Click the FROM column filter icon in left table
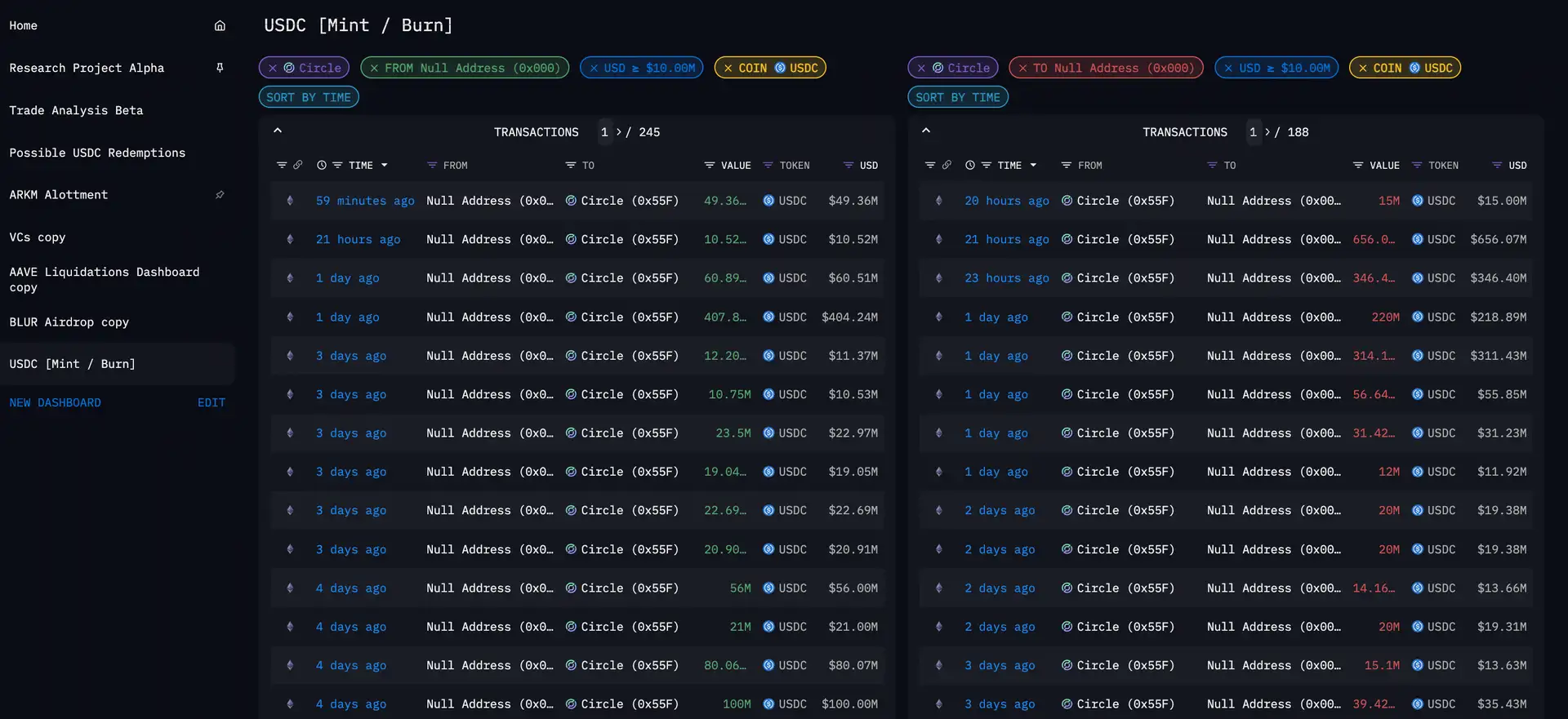Viewport: 1568px width, 719px height. [432, 166]
